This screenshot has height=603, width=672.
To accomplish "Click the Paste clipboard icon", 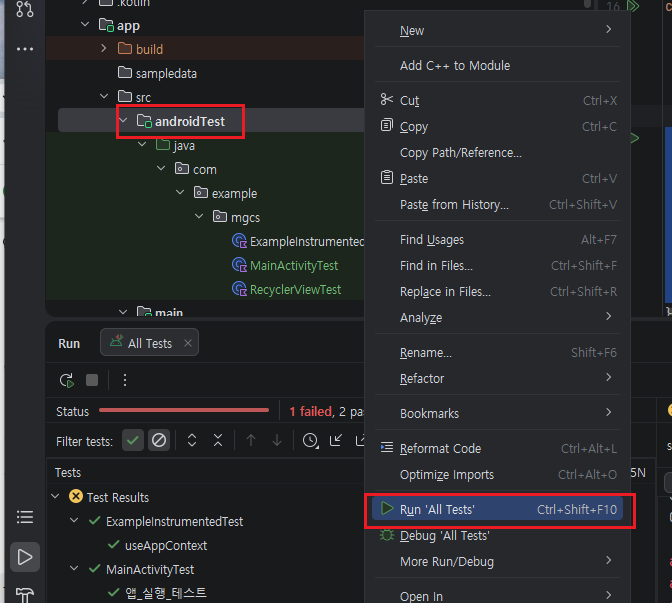I will (x=387, y=177).
